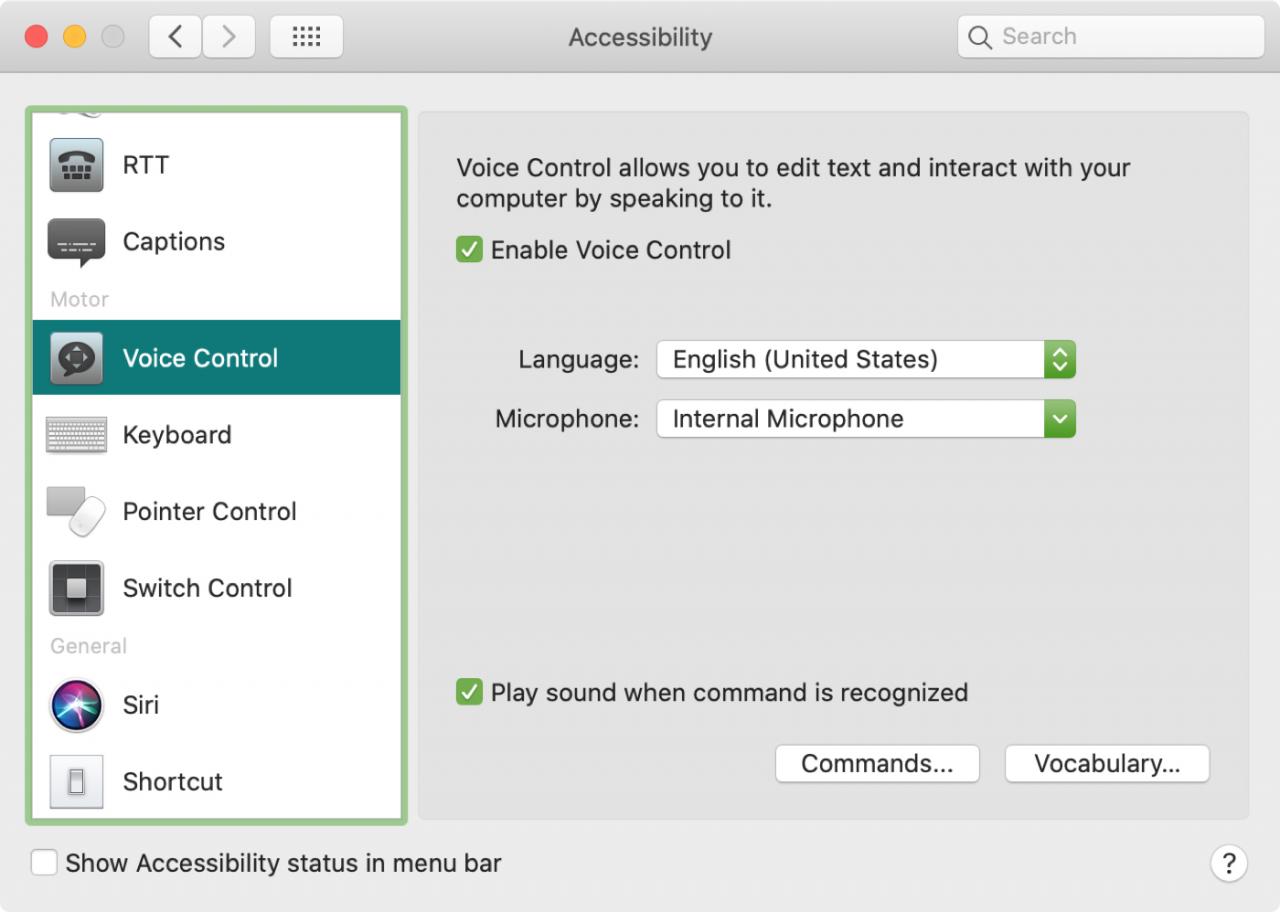
Task: Select the Pointer Control mouse icon
Action: click(76, 512)
